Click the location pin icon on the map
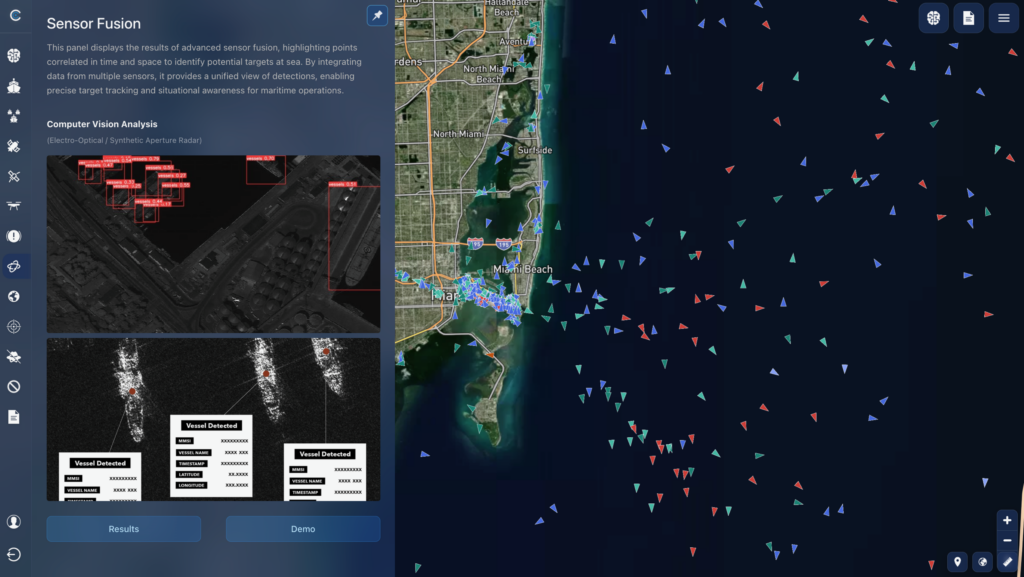 (x=957, y=562)
